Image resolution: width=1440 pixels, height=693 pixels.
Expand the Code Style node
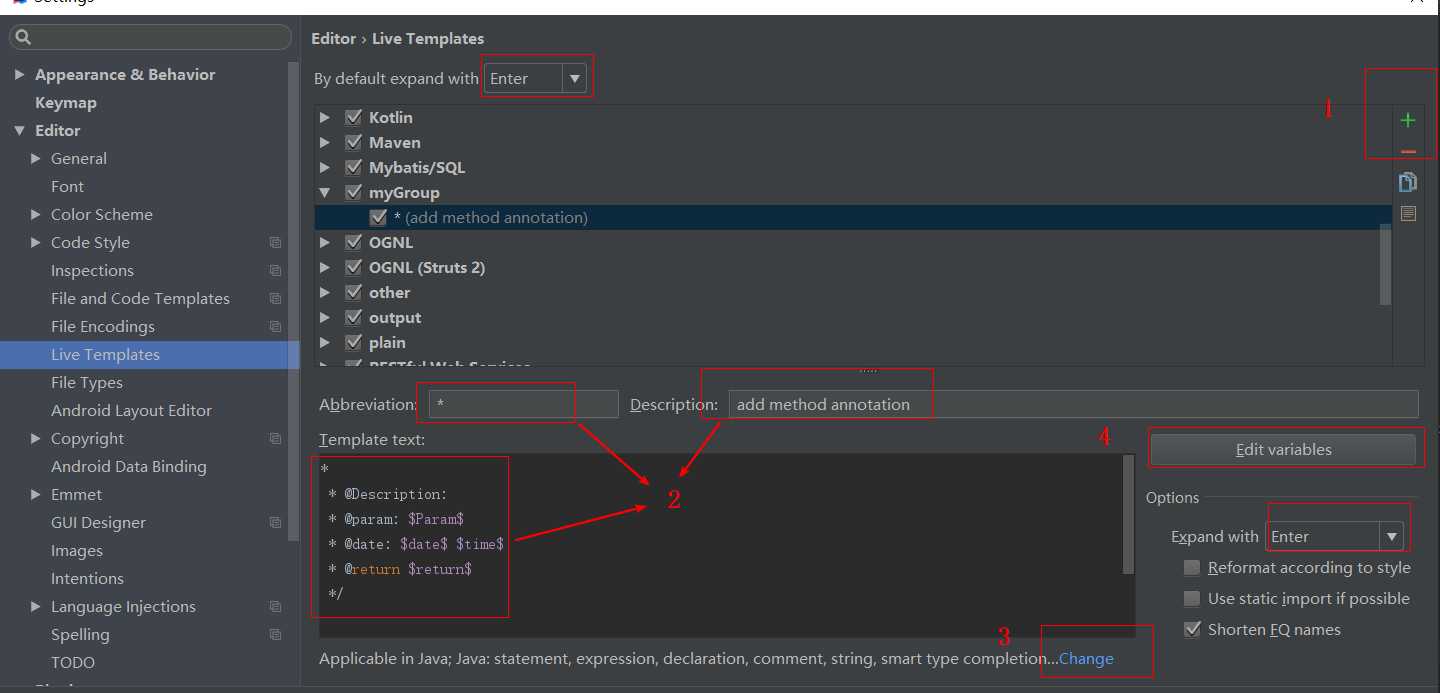click(x=36, y=243)
